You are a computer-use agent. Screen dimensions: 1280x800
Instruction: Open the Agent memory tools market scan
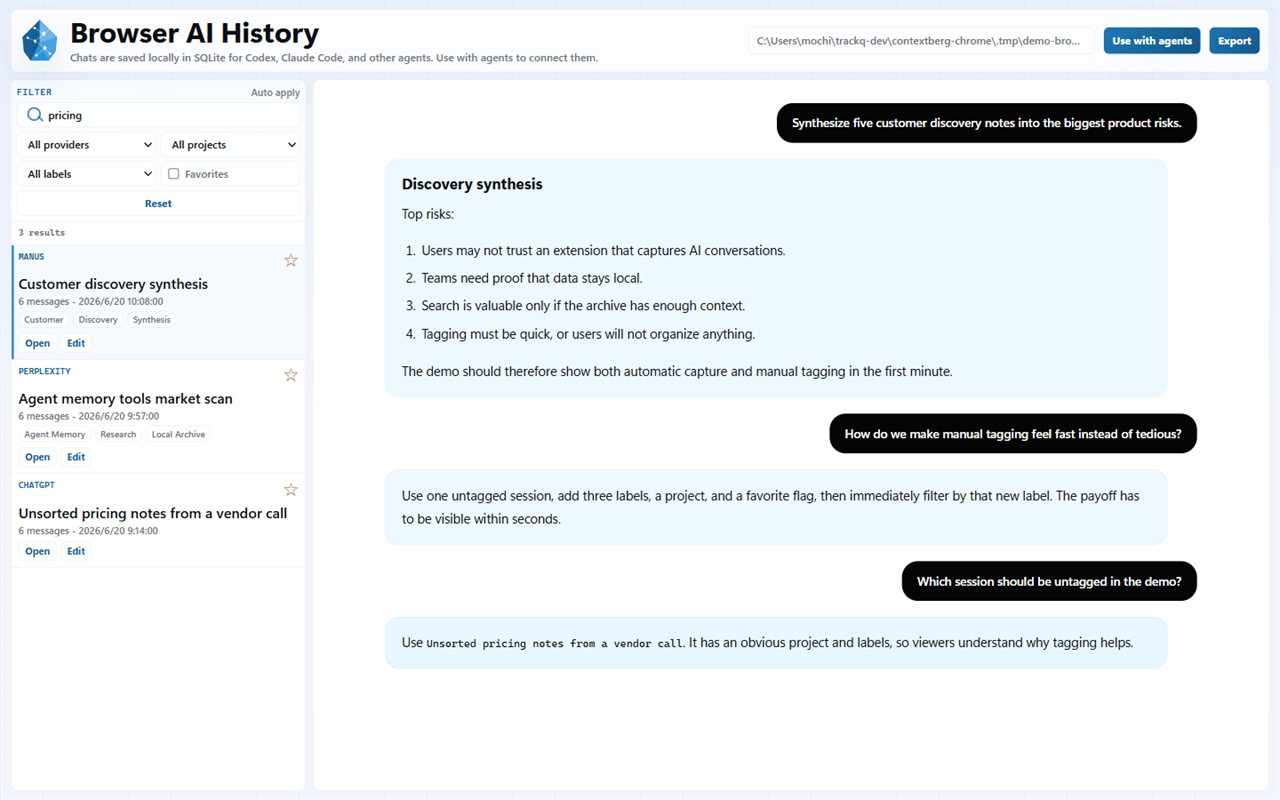click(38, 457)
